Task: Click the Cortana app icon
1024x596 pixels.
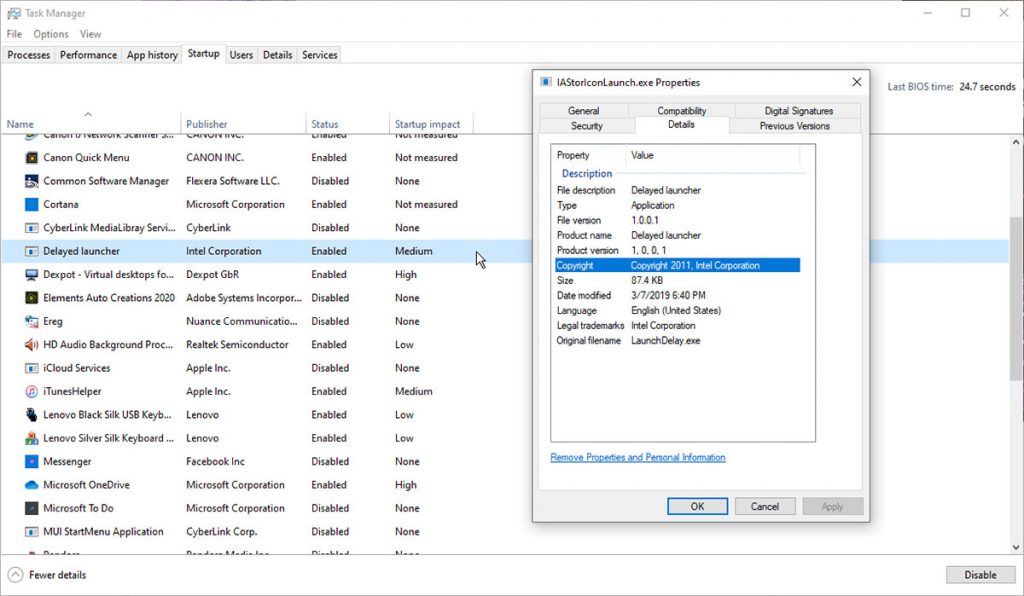Action: tap(32, 204)
